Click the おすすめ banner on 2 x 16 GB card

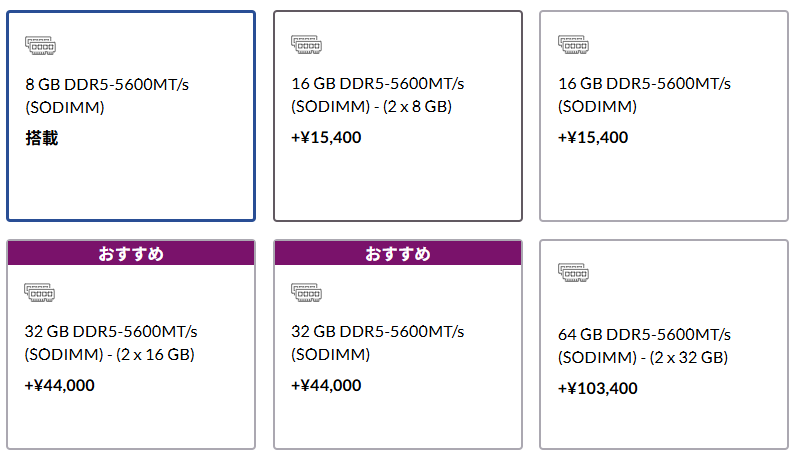[x=131, y=253]
